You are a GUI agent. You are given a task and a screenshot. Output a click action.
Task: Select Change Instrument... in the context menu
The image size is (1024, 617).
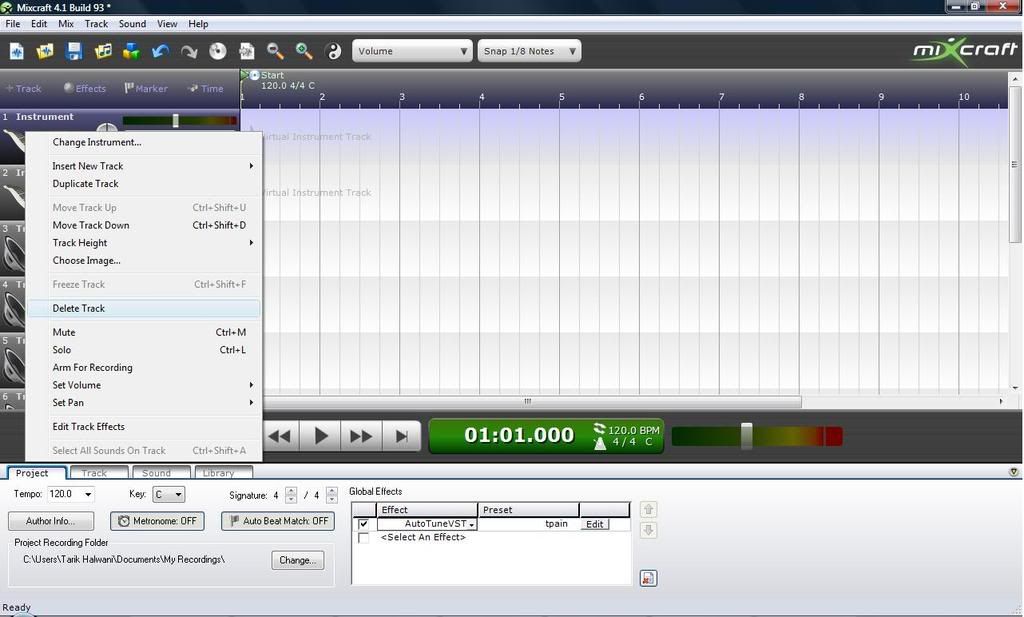[143, 142]
